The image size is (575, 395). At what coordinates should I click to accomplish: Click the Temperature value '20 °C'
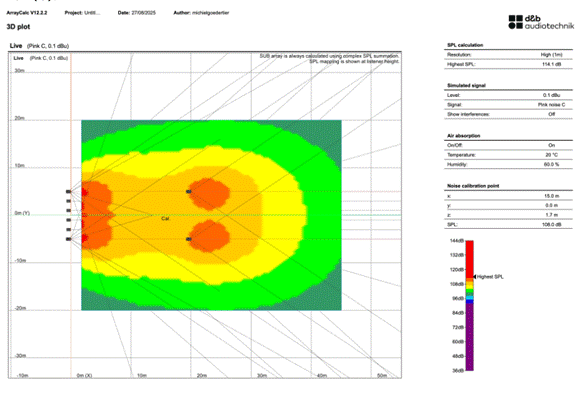552,155
